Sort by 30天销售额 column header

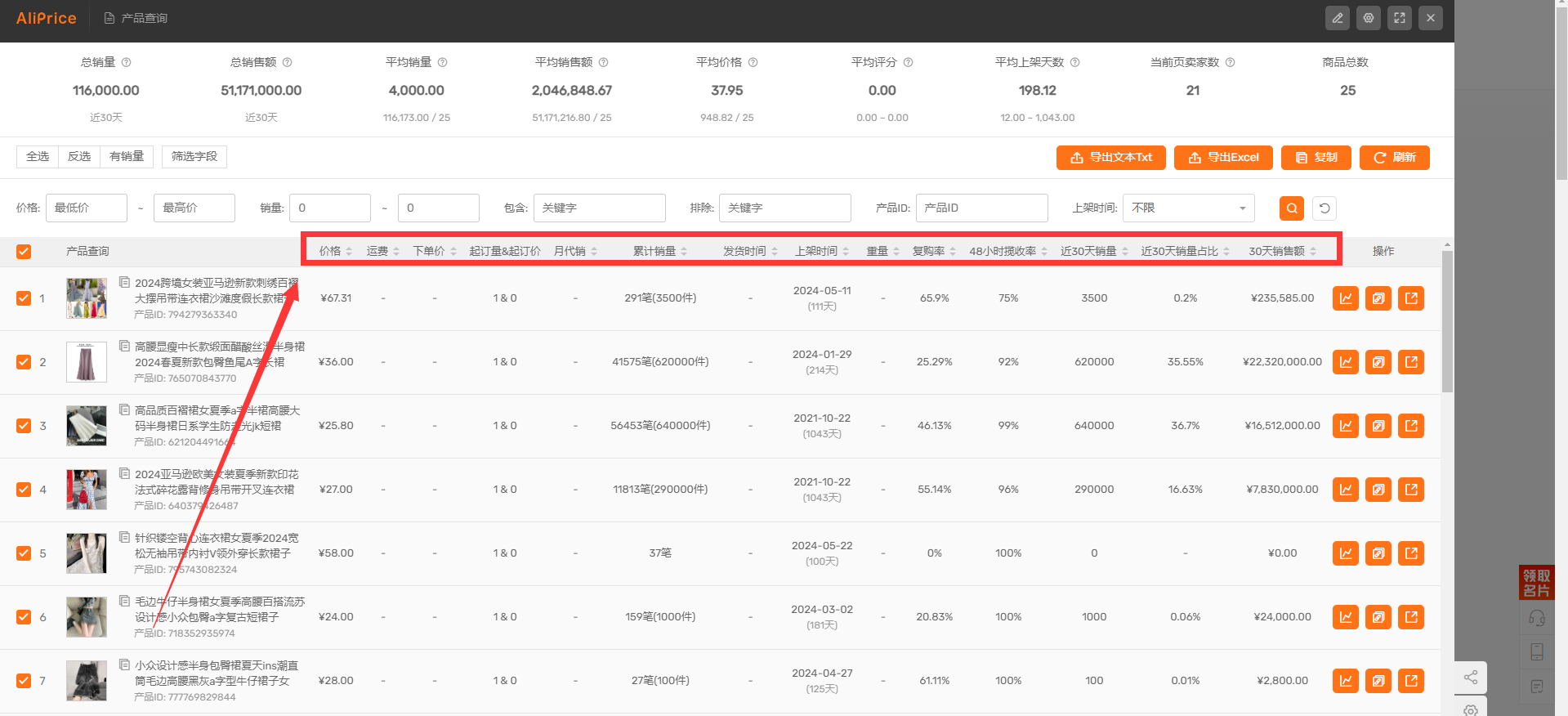[1282, 251]
